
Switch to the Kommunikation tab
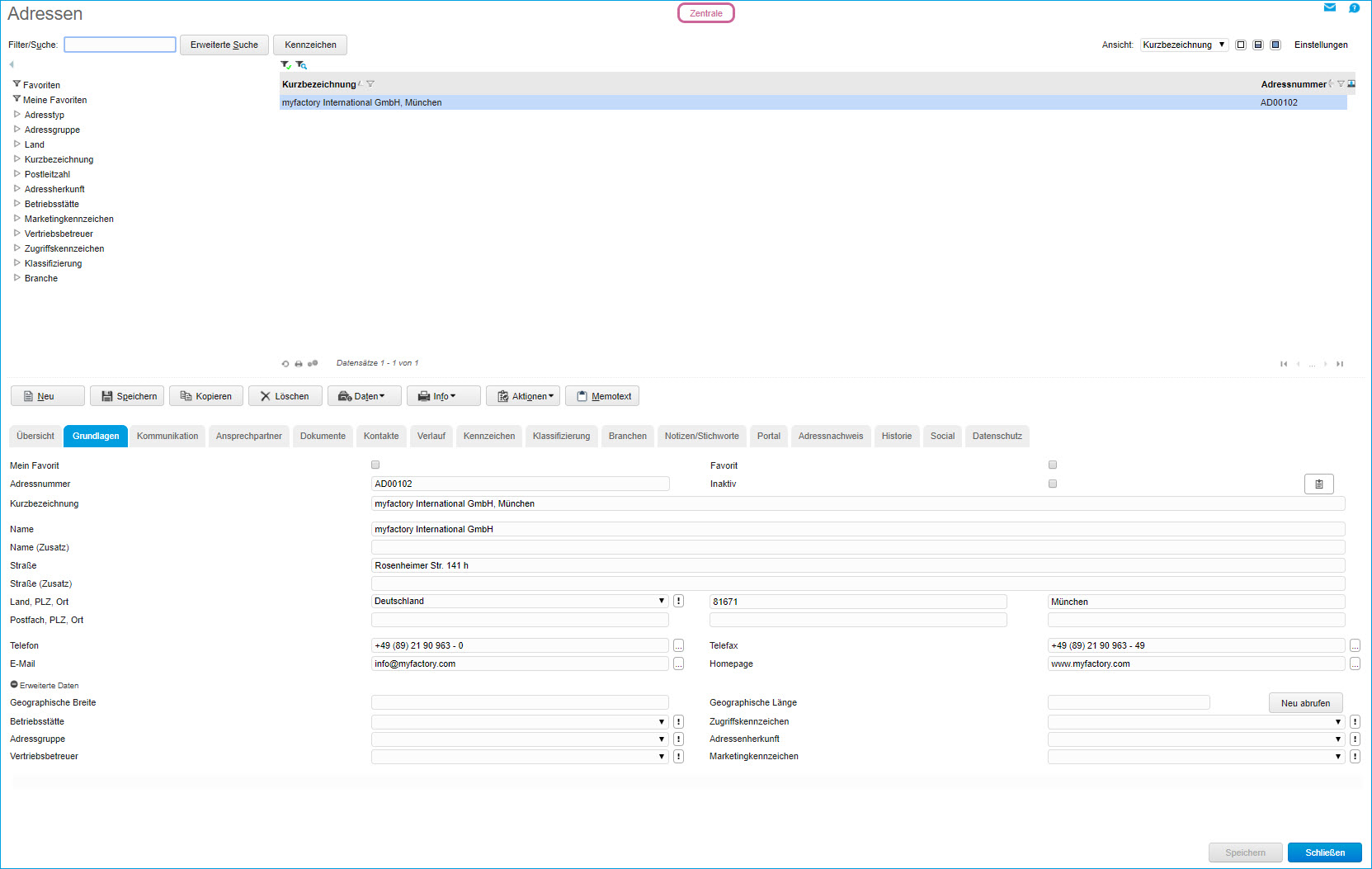point(167,437)
